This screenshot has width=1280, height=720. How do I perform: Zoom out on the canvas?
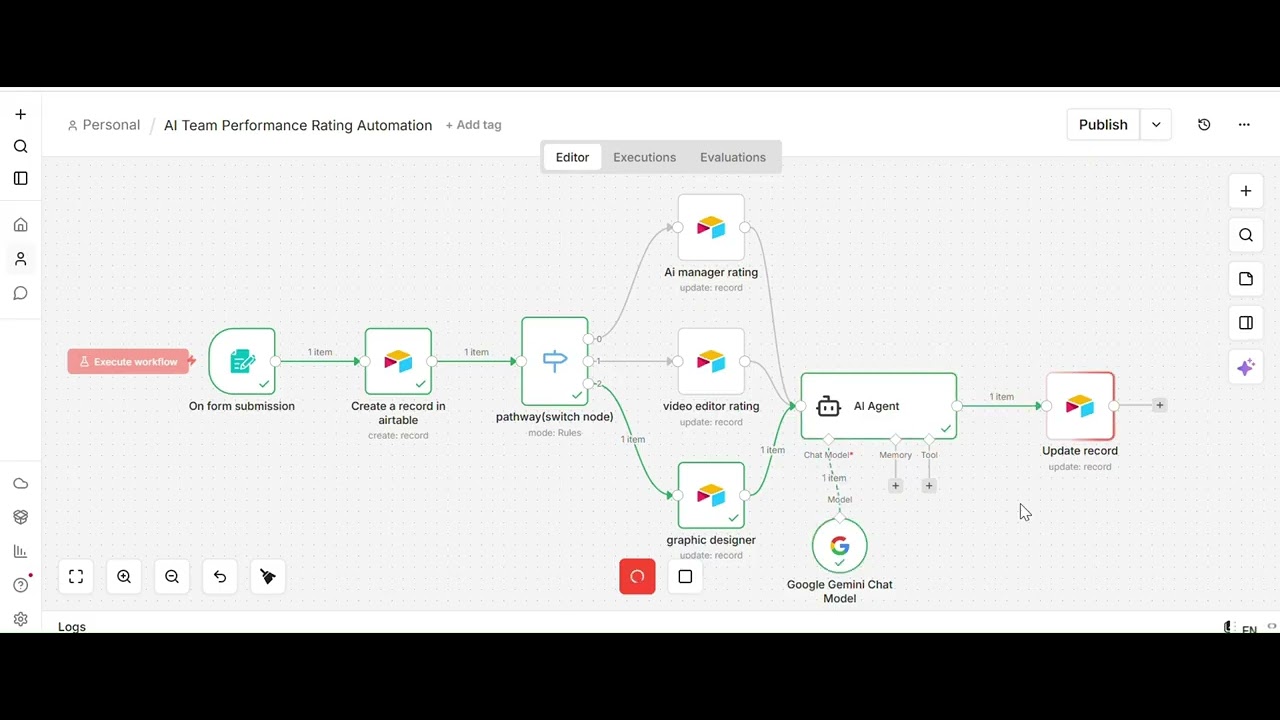pos(172,576)
